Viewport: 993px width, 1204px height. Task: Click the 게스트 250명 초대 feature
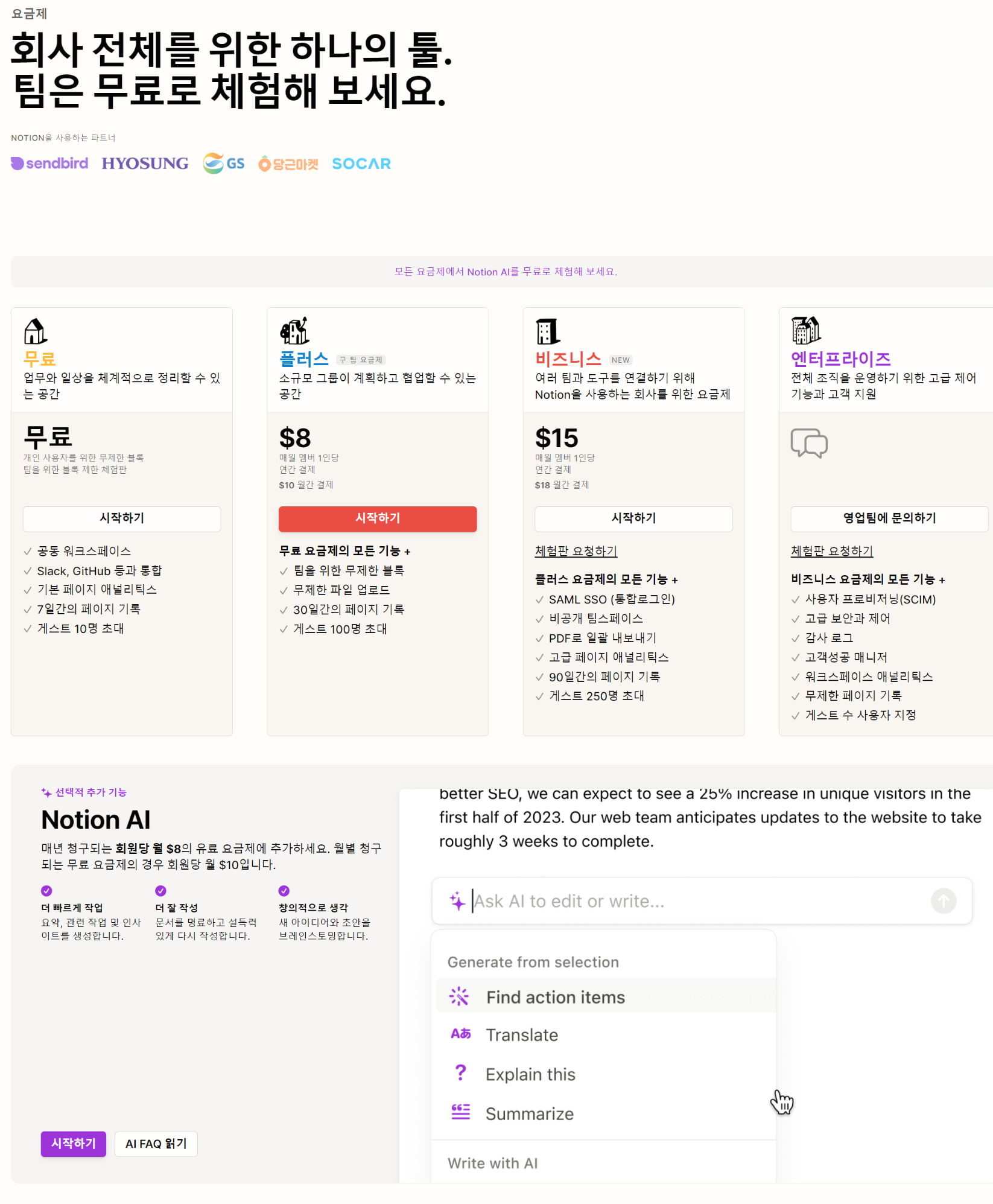[597, 696]
